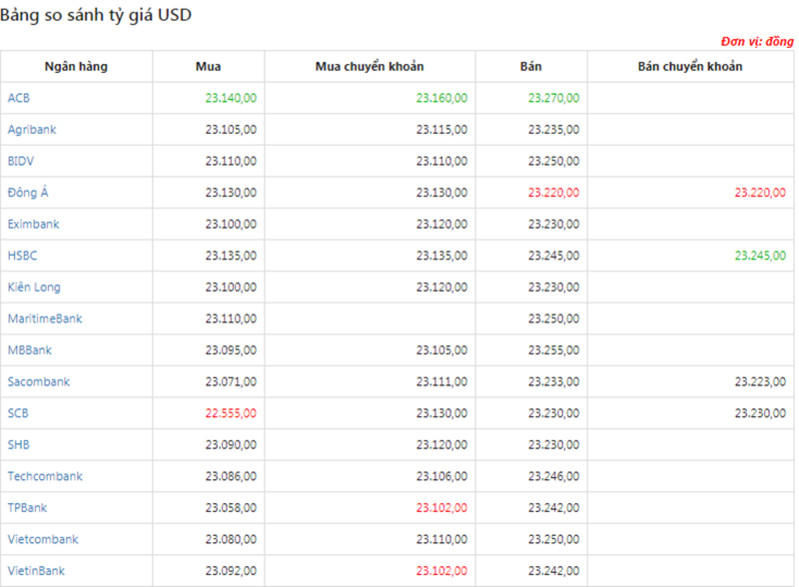Click the Bảng so sánh tỷ giá USD heading
The height and width of the screenshot is (587, 799).
(96, 15)
